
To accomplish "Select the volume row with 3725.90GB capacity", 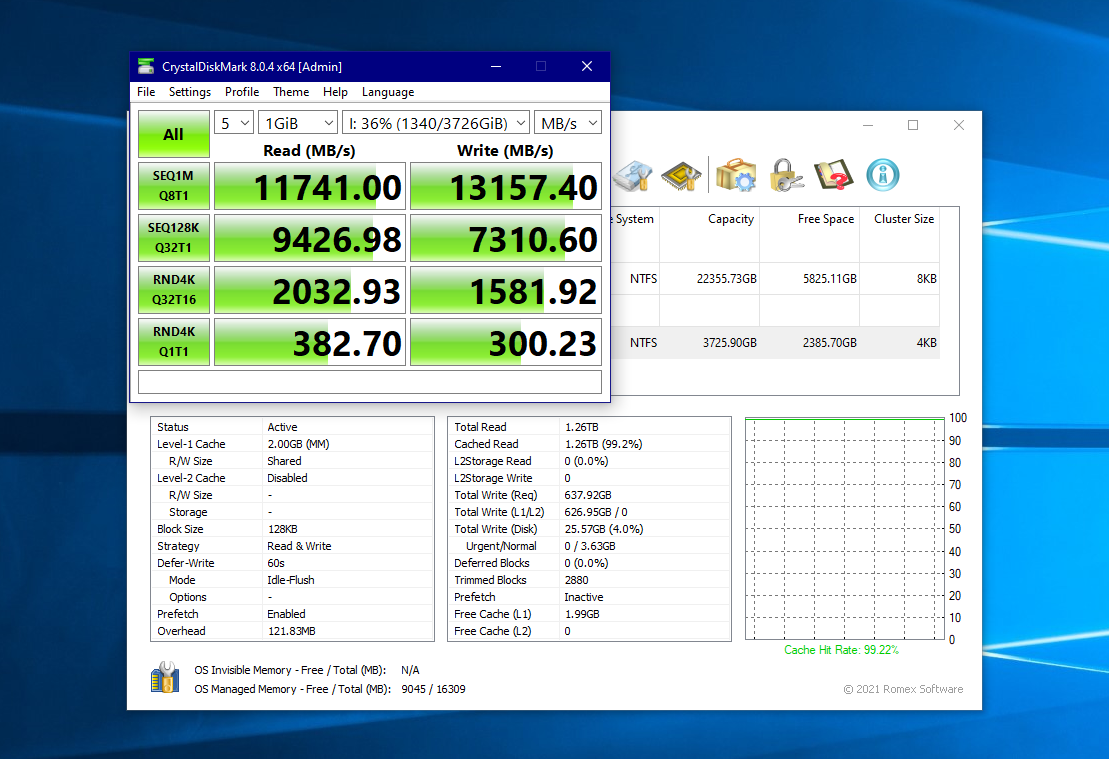I will [775, 342].
